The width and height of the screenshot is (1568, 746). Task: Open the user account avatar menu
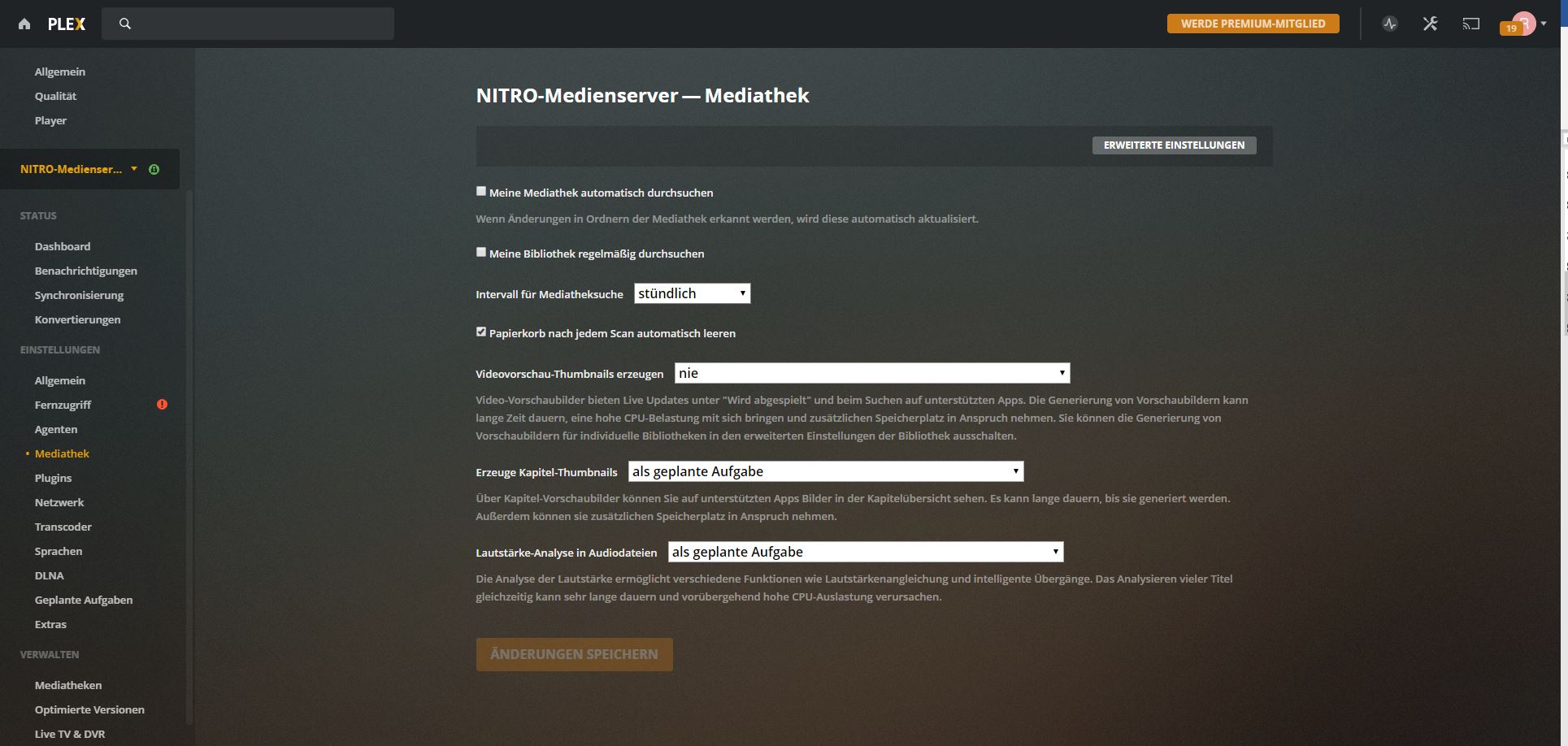(x=1524, y=23)
